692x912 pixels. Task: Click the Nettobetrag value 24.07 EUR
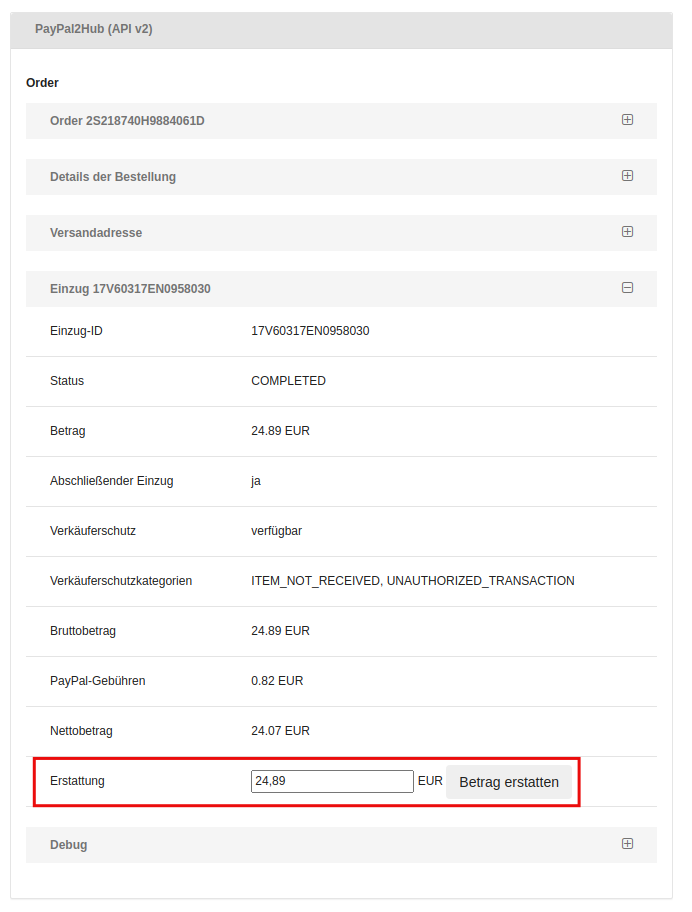pyautogui.click(x=280, y=731)
